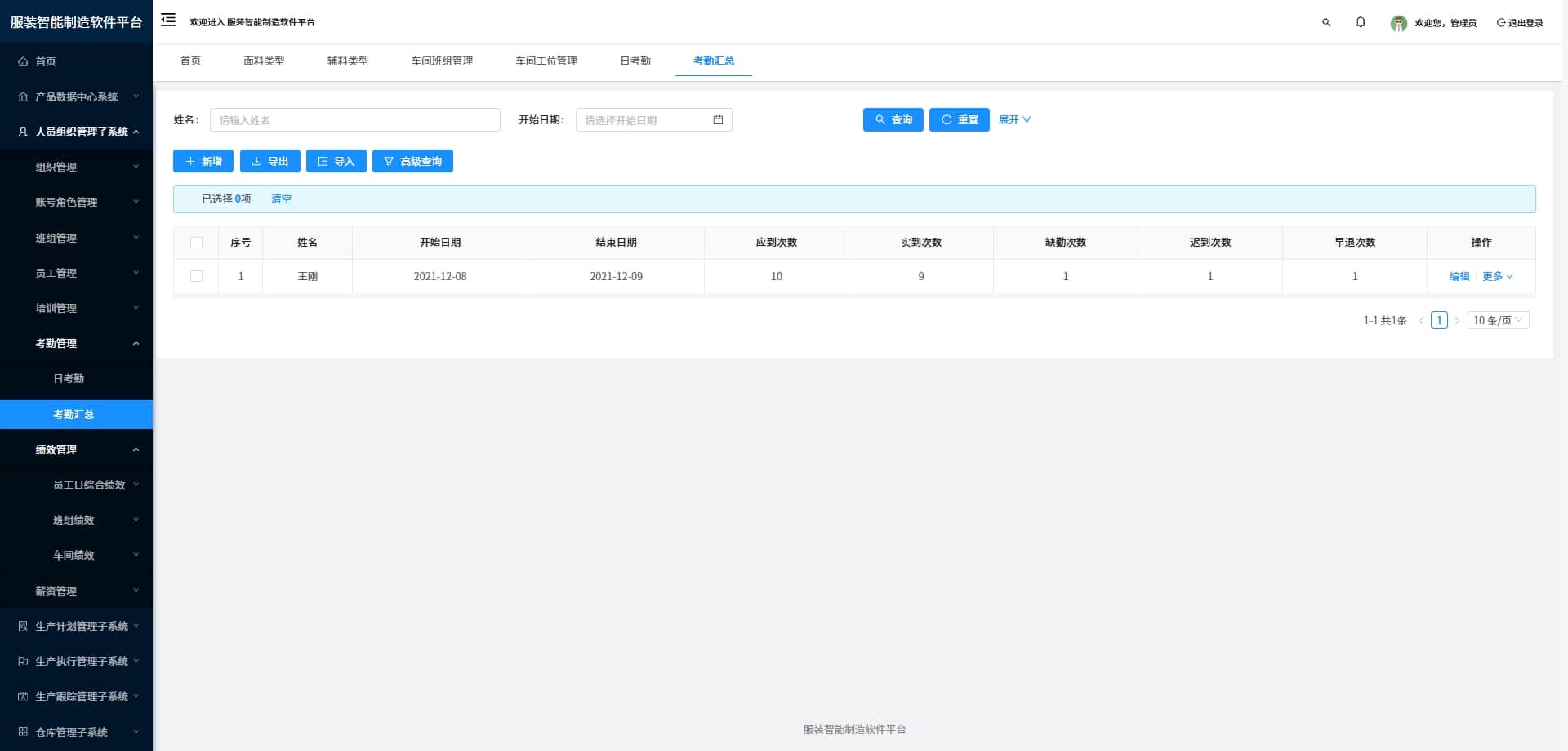The width and height of the screenshot is (1568, 751).
Task: Expand 账号角色管理 submenu
Action: pos(76,202)
